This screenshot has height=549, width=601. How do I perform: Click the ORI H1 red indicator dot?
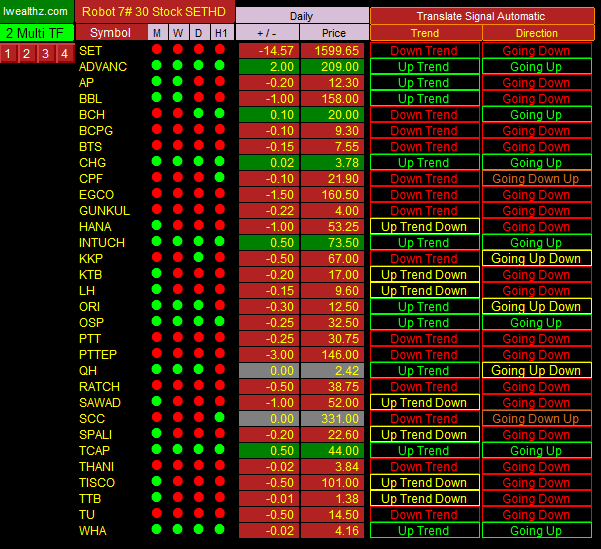pos(220,305)
